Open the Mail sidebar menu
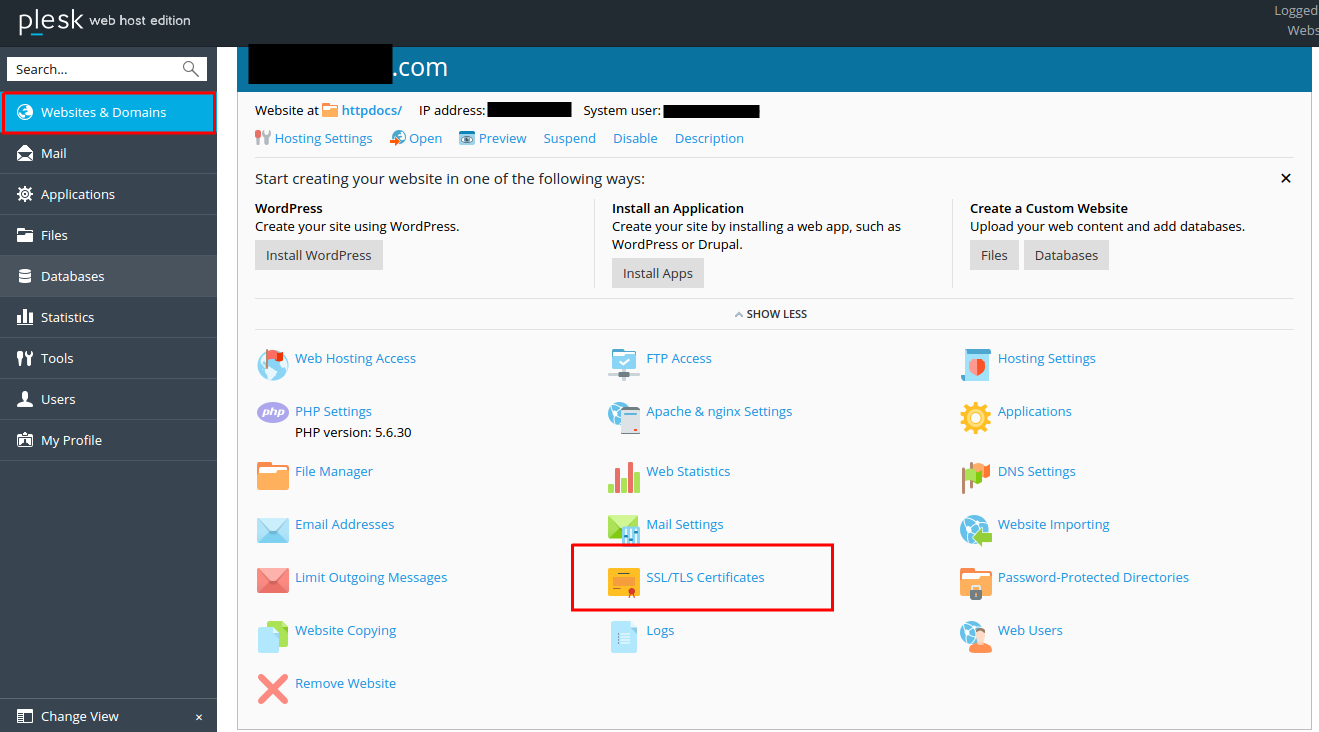The height and width of the screenshot is (732, 1319). tap(54, 153)
